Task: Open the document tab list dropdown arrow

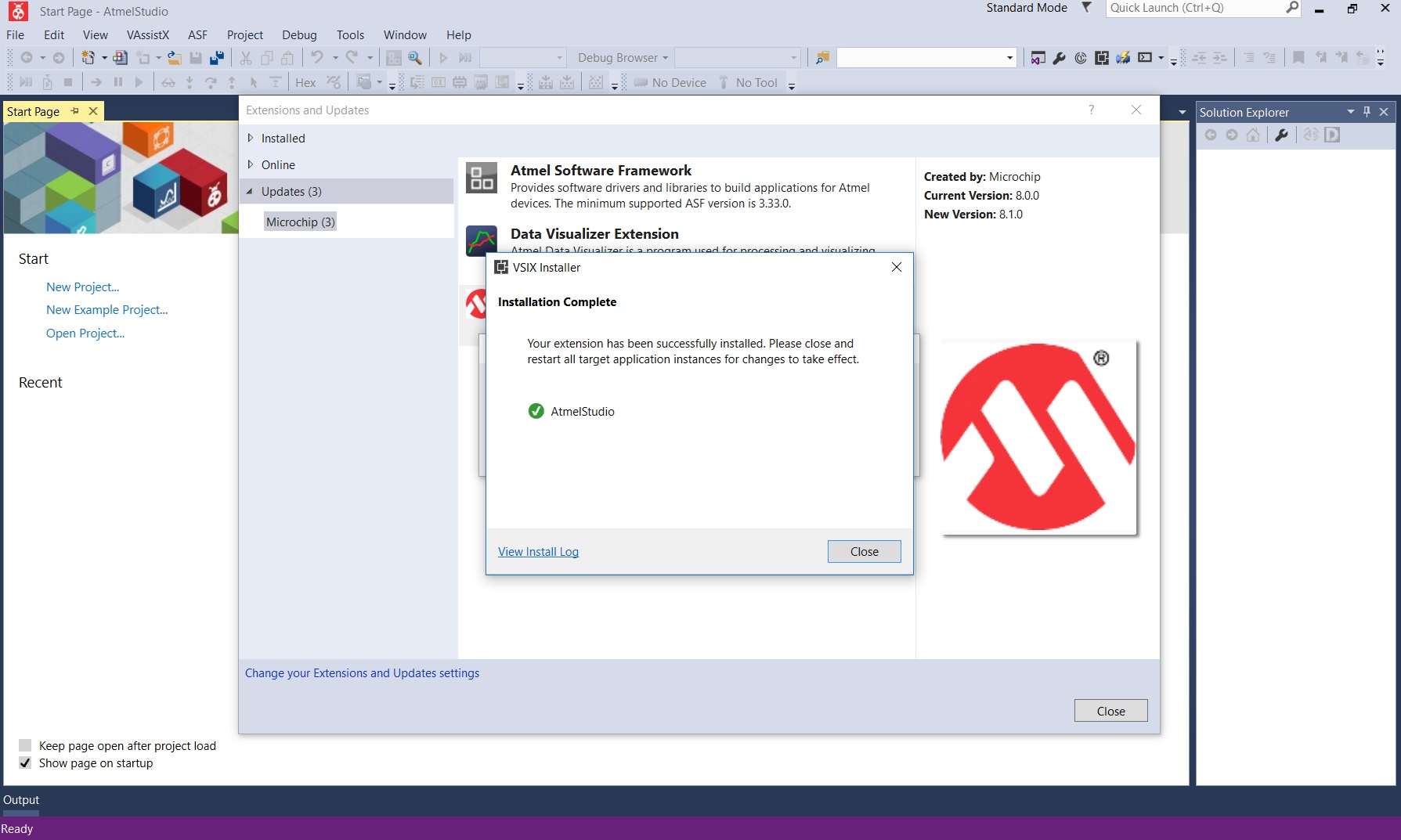Action: (1182, 113)
